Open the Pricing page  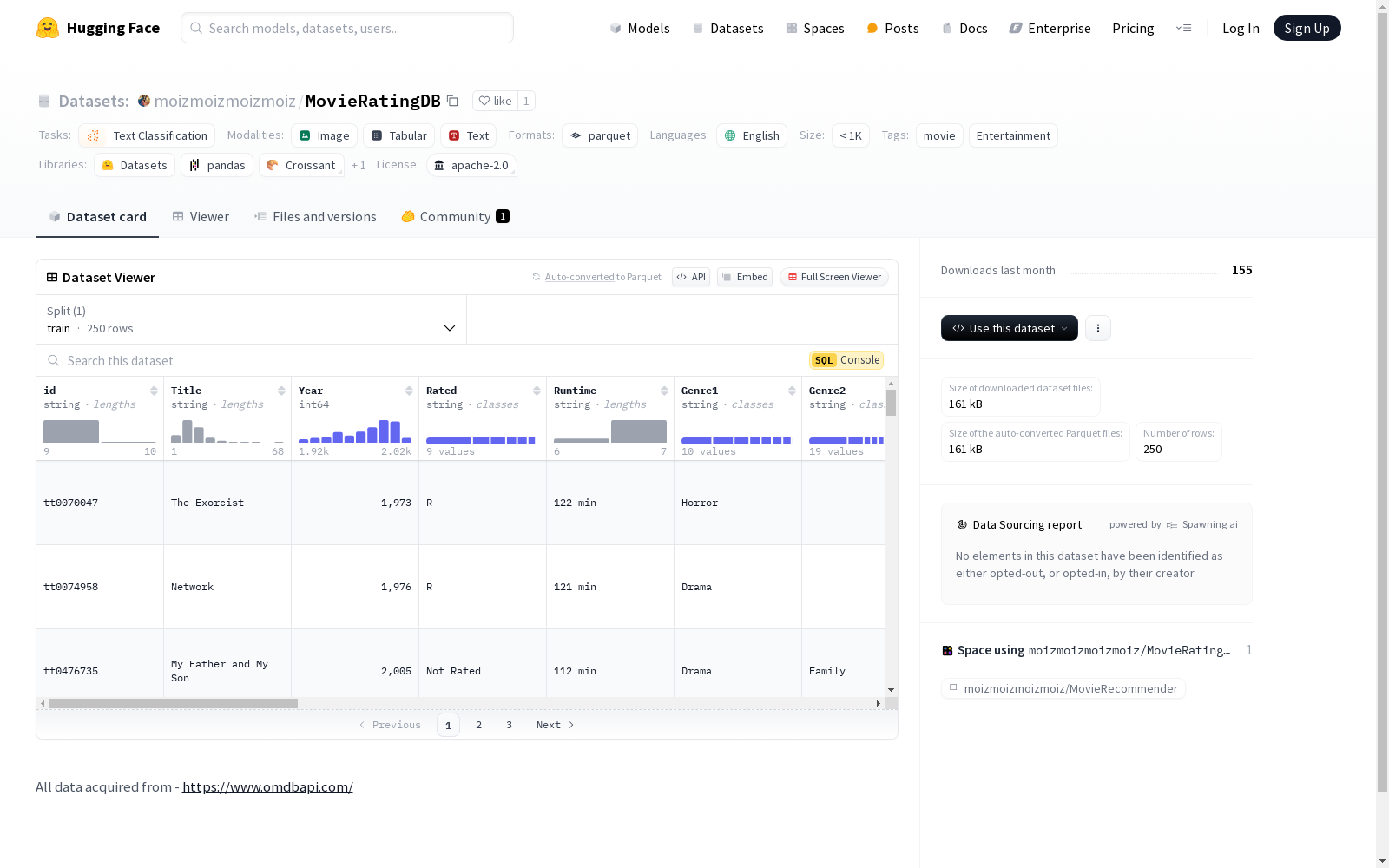tap(1133, 28)
